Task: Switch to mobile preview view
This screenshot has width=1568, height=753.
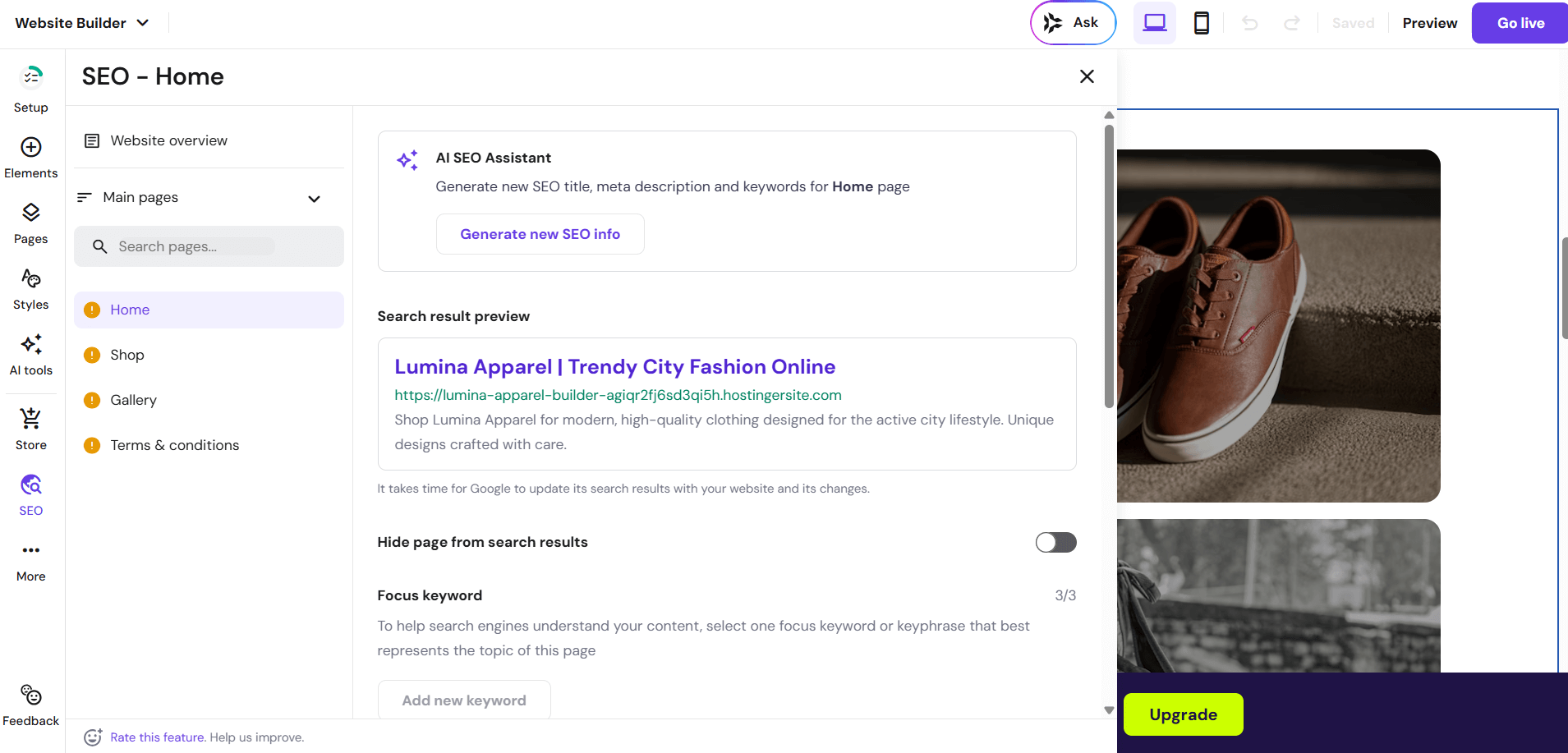Action: tap(1202, 22)
